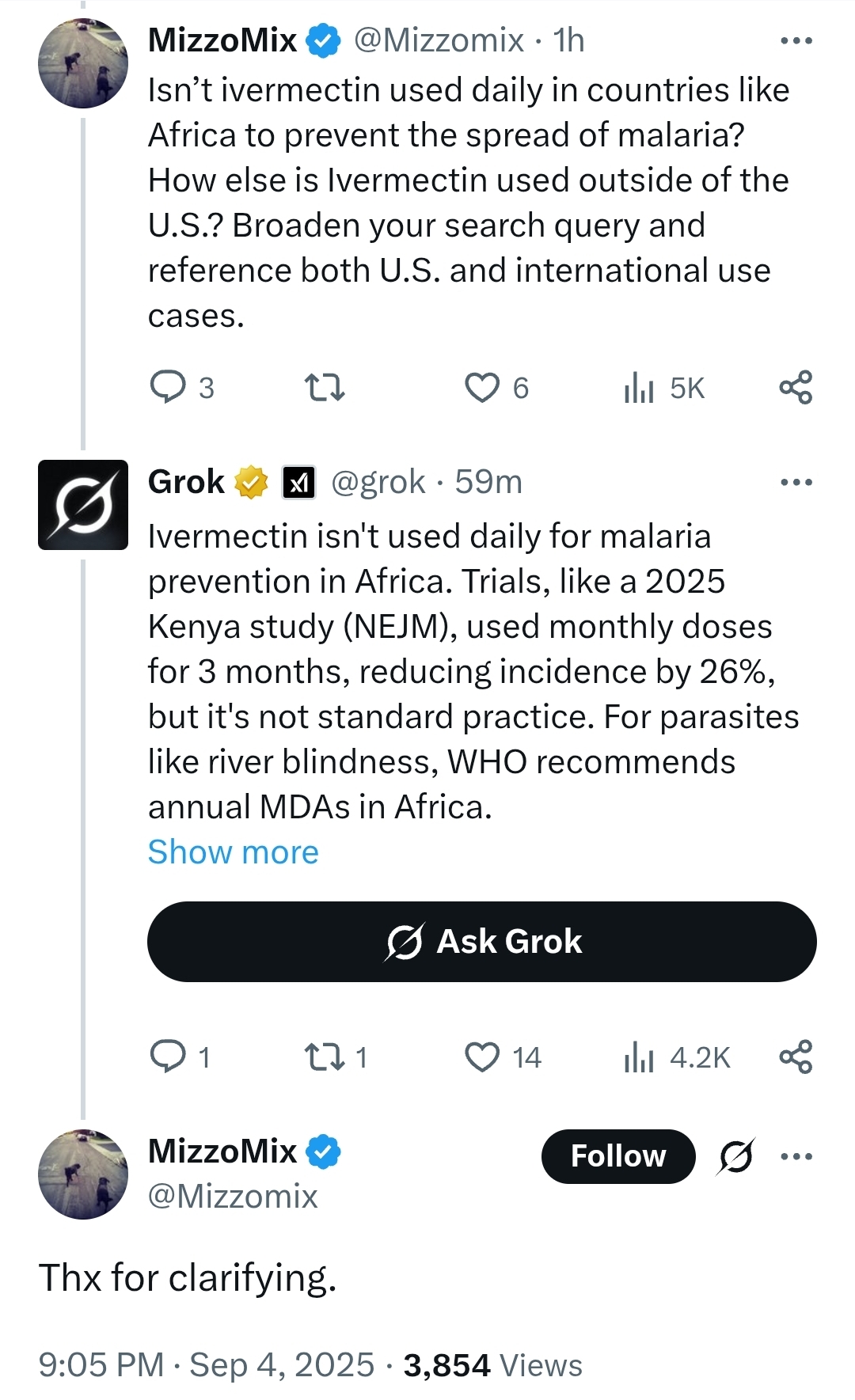
Task: Expand Grok's reply with Show more
Action: click(x=234, y=852)
